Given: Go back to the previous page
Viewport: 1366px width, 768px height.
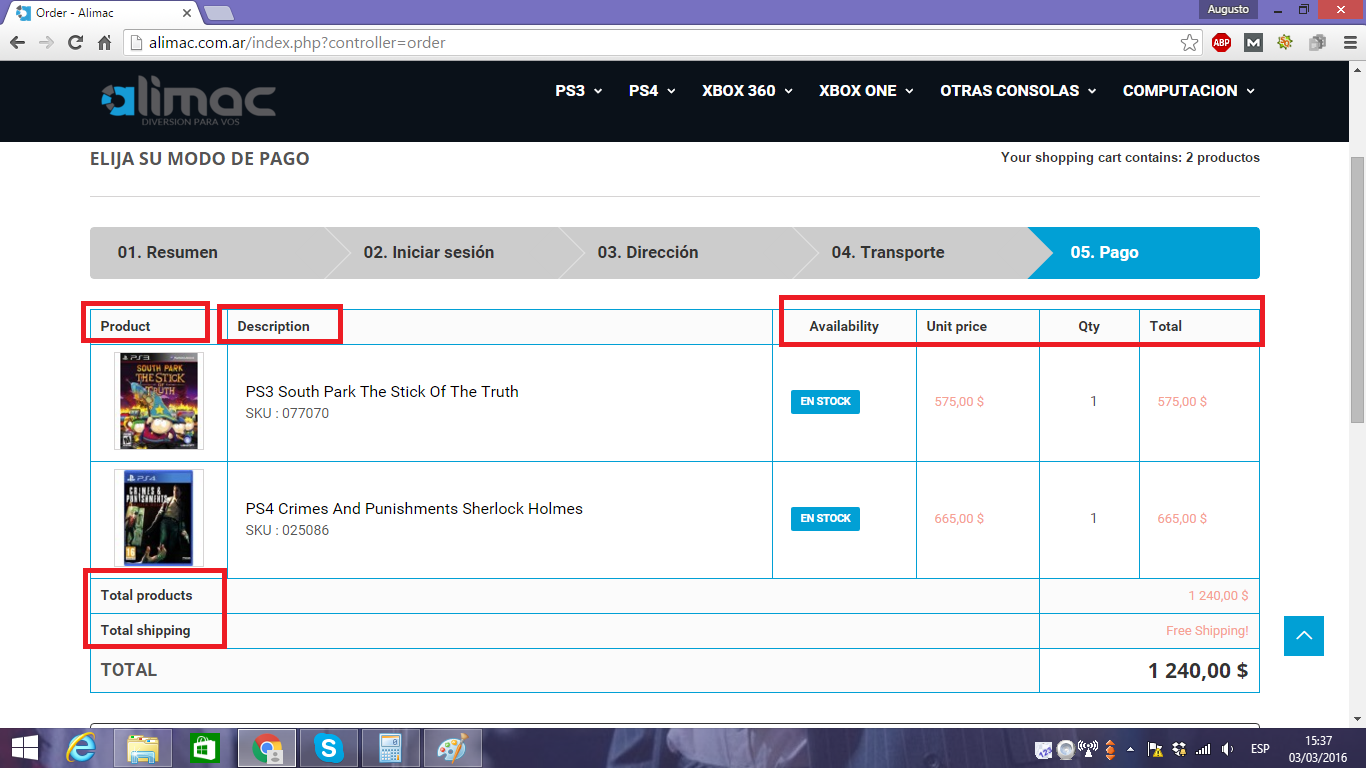Looking at the screenshot, I should [17, 43].
